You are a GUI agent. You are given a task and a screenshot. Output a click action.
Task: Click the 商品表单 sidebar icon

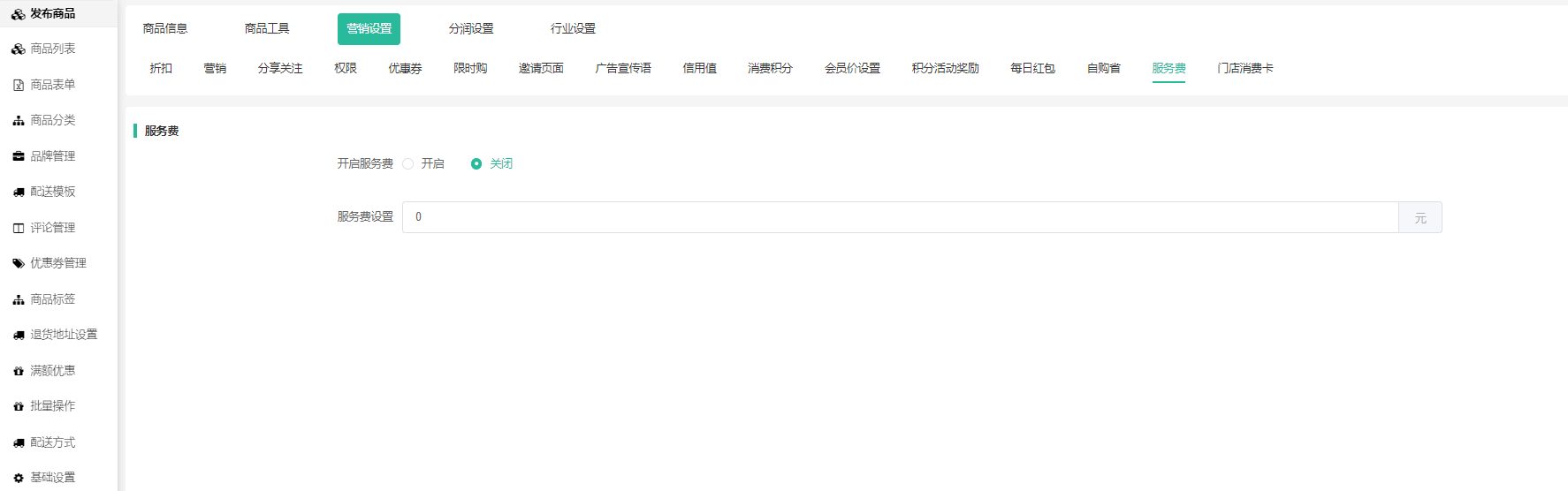click(x=18, y=86)
